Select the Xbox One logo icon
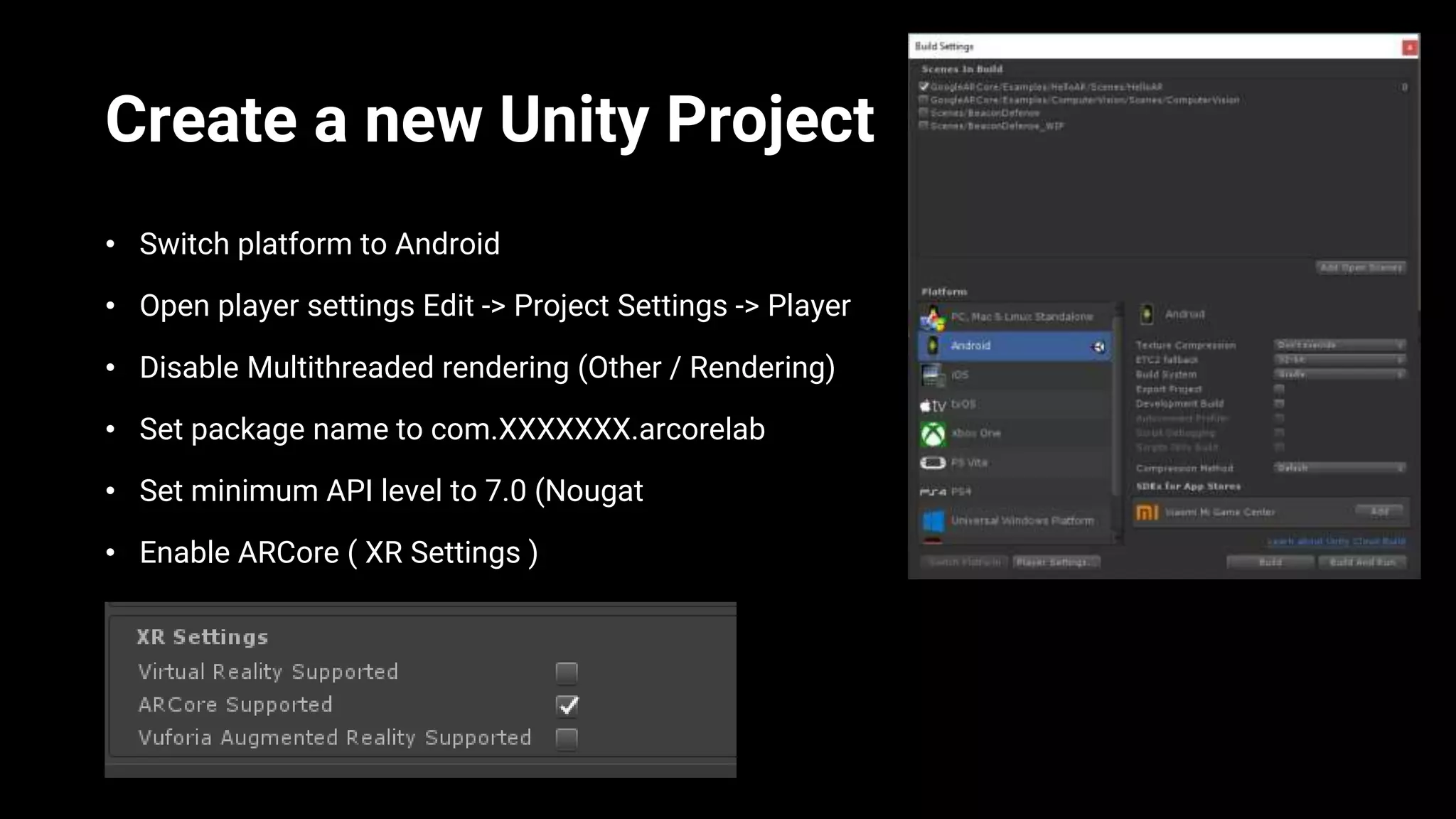The width and height of the screenshot is (1456, 819). pos(933,434)
